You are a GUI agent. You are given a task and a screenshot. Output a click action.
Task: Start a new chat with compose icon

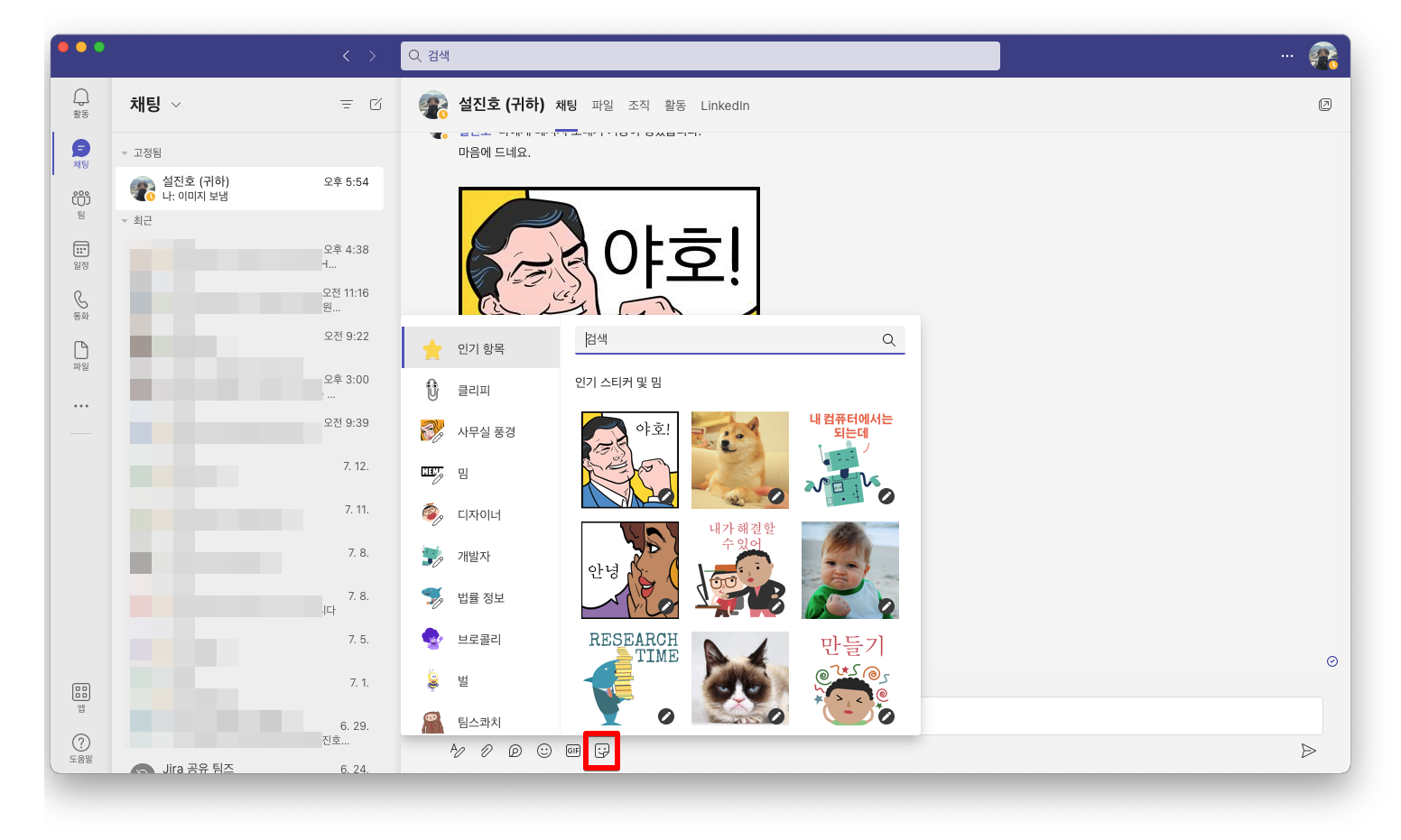[x=376, y=105]
